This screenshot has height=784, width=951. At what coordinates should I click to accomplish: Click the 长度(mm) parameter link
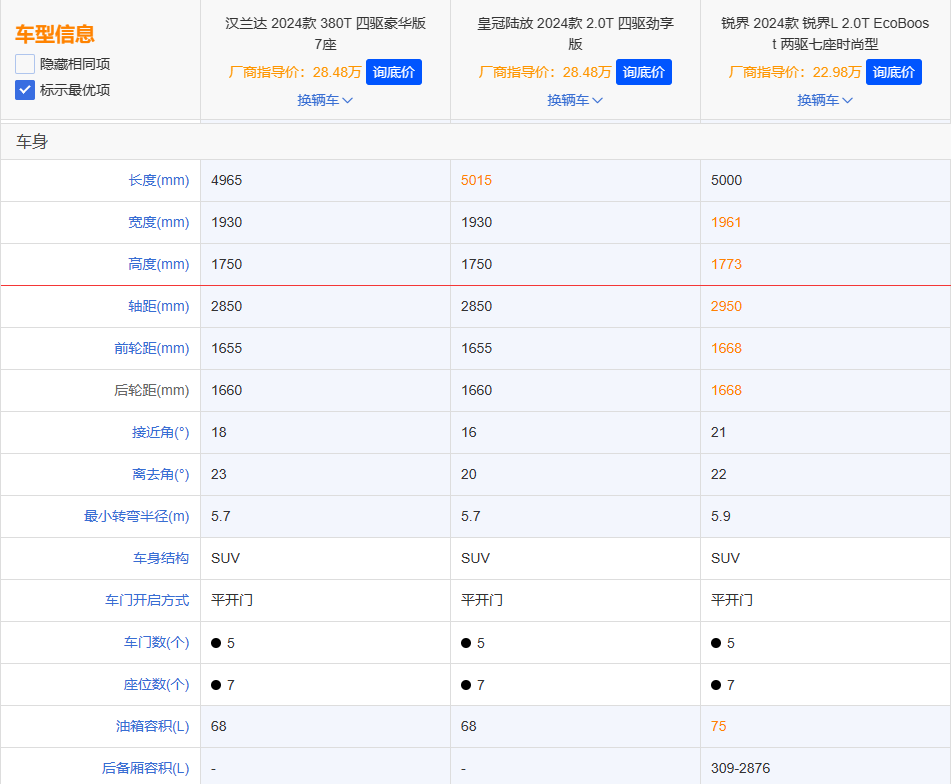click(159, 180)
